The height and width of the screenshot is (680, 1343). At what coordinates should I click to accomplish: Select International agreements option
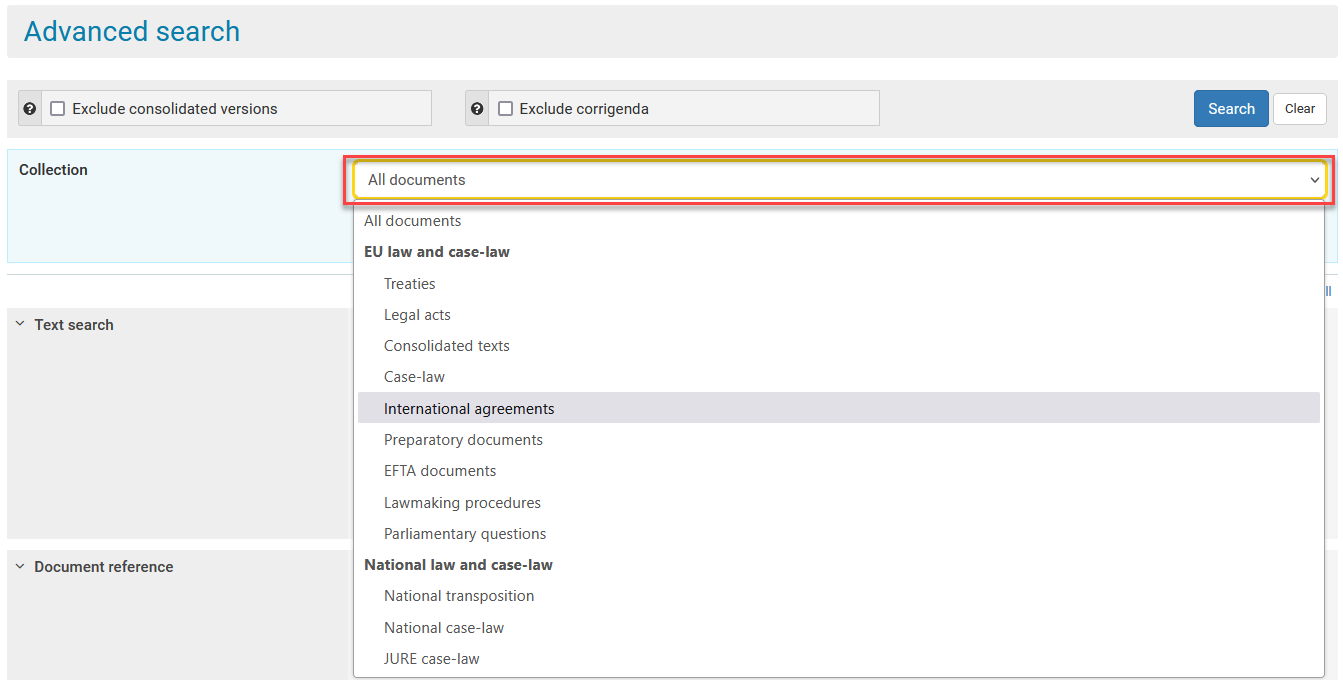click(x=839, y=408)
